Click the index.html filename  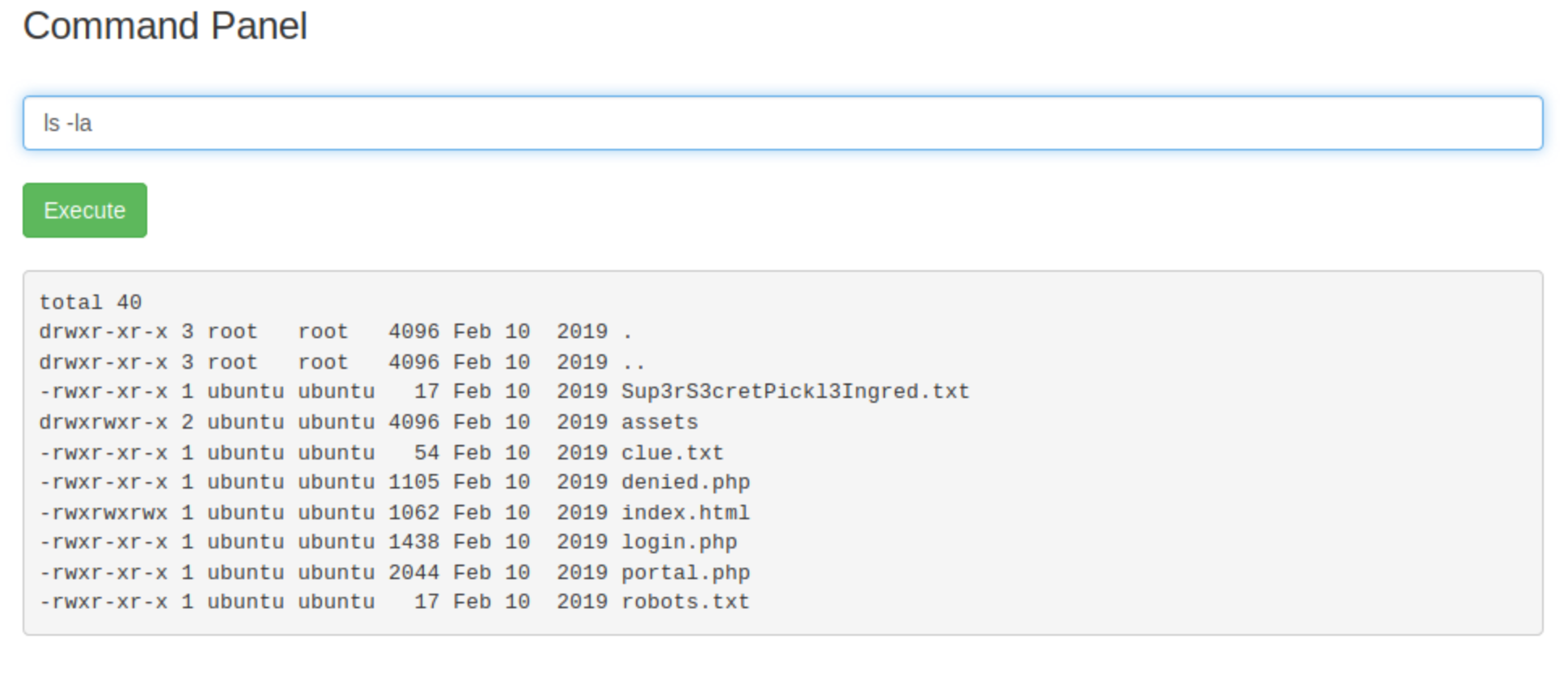point(685,513)
